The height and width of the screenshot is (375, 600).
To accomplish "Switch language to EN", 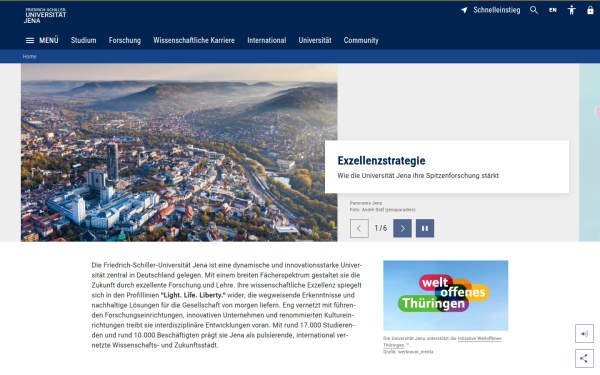I will click(553, 10).
